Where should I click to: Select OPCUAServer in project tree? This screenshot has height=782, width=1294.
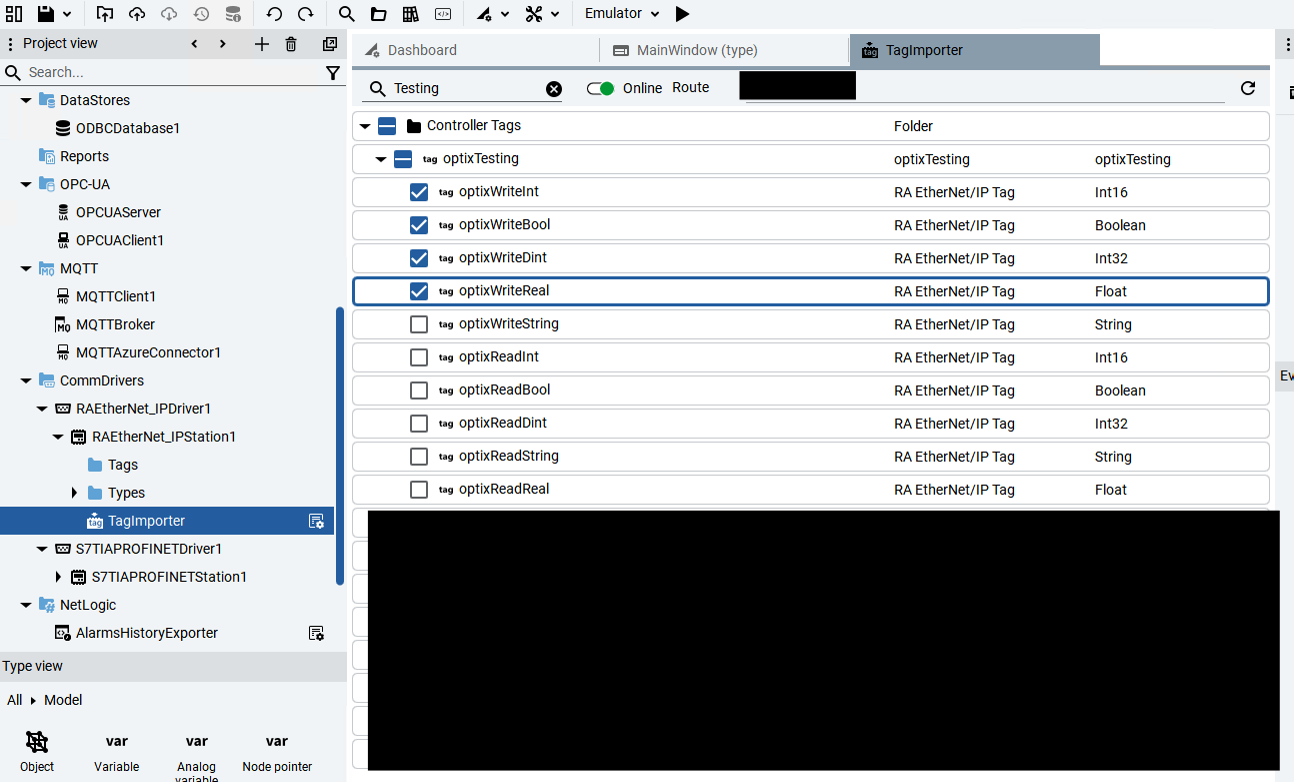click(x=118, y=212)
